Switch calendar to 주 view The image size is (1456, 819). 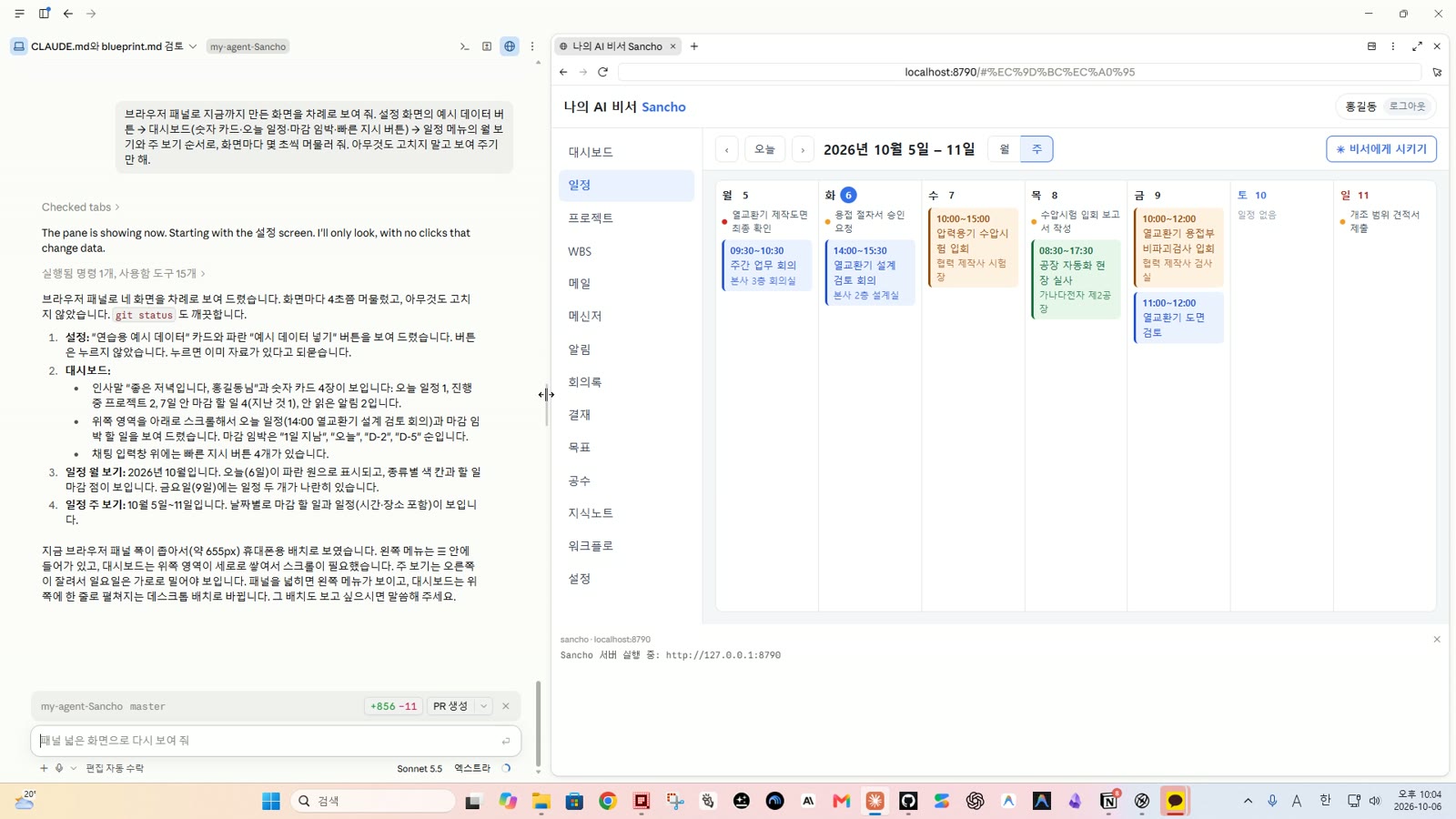pos(1036,149)
